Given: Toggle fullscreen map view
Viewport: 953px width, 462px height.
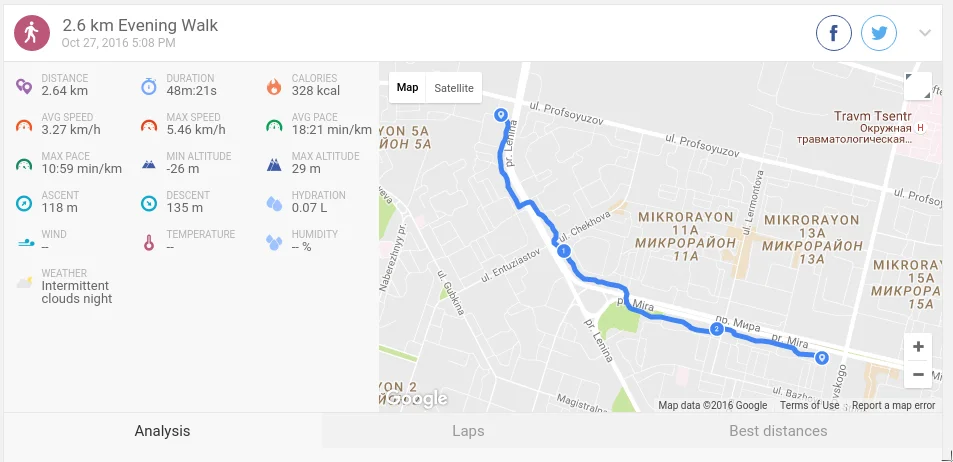Looking at the screenshot, I should [x=918, y=86].
